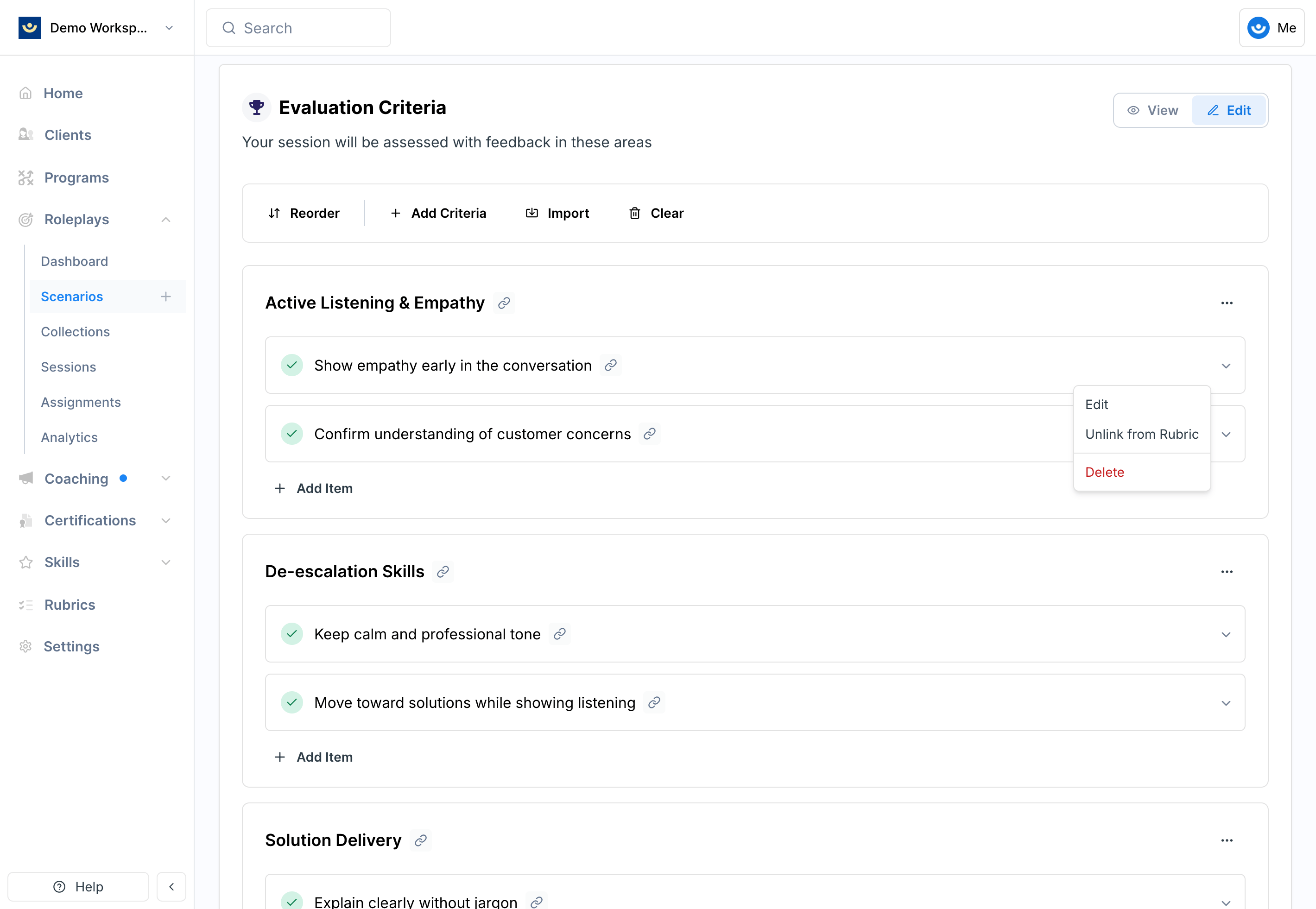Screen dimensions: 1316x909
Task: Click the Reorder button
Action: tap(304, 214)
